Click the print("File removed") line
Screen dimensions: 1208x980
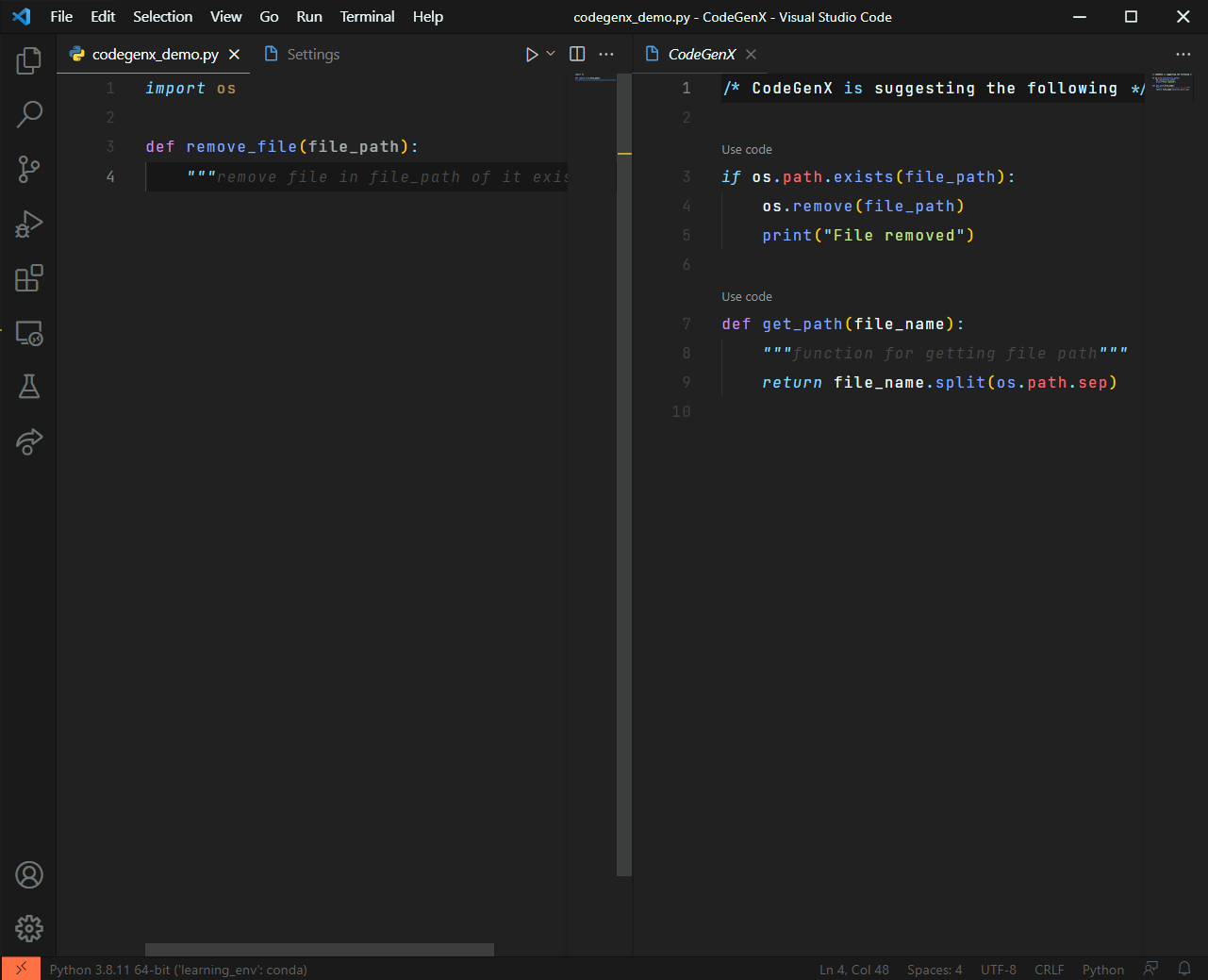click(x=869, y=236)
